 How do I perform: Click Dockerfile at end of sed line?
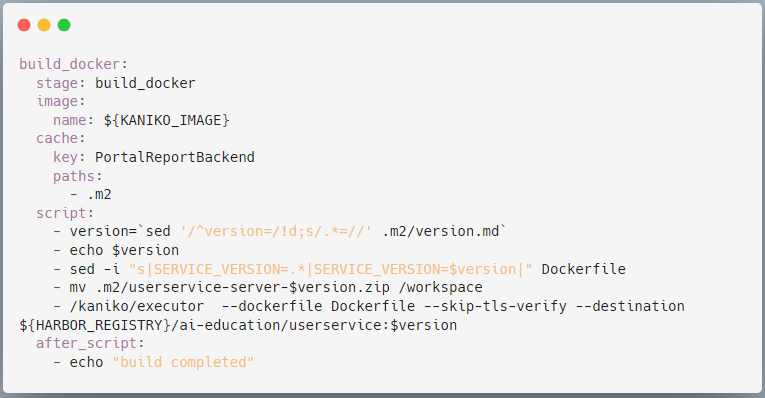pyautogui.click(x=584, y=269)
